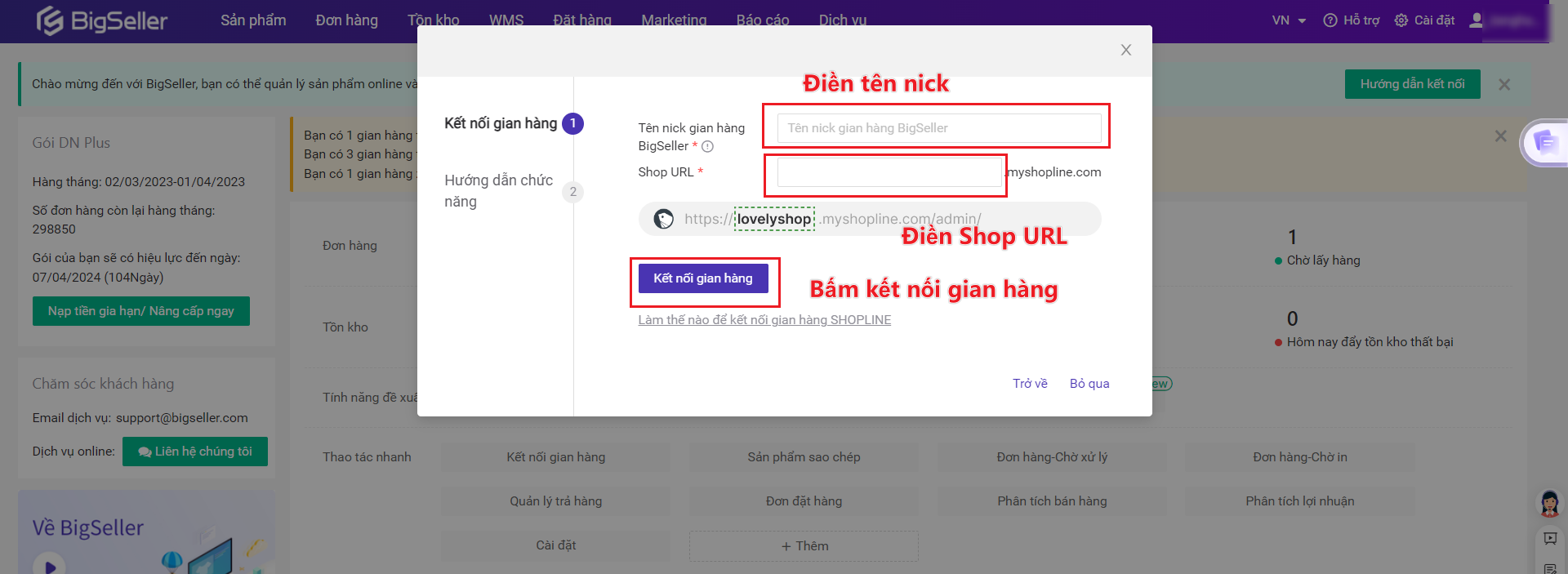
Task: Open link Làm thế nào để kết nối SHOPLINE
Action: 764,320
